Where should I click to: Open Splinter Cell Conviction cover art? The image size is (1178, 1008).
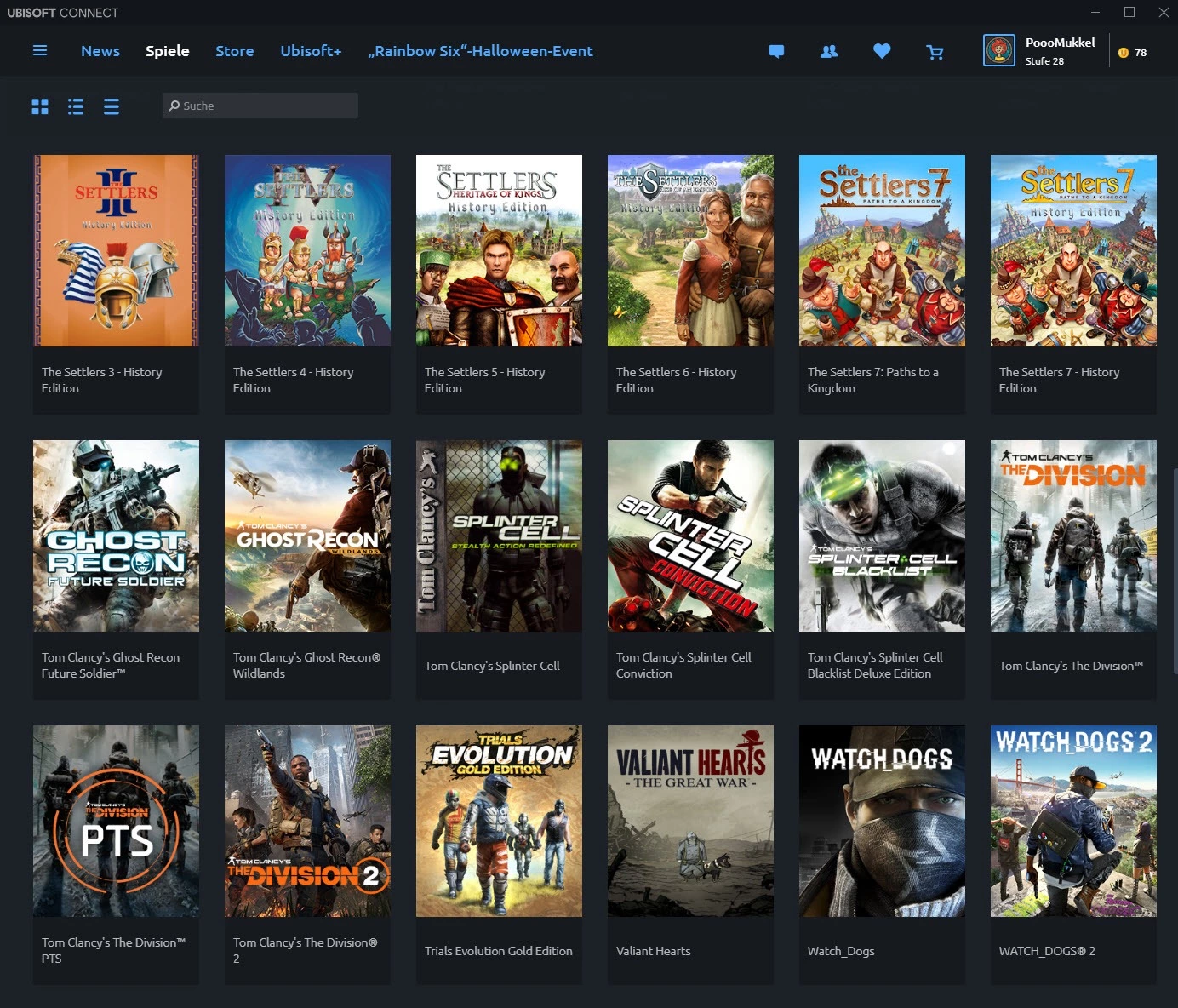tap(690, 535)
